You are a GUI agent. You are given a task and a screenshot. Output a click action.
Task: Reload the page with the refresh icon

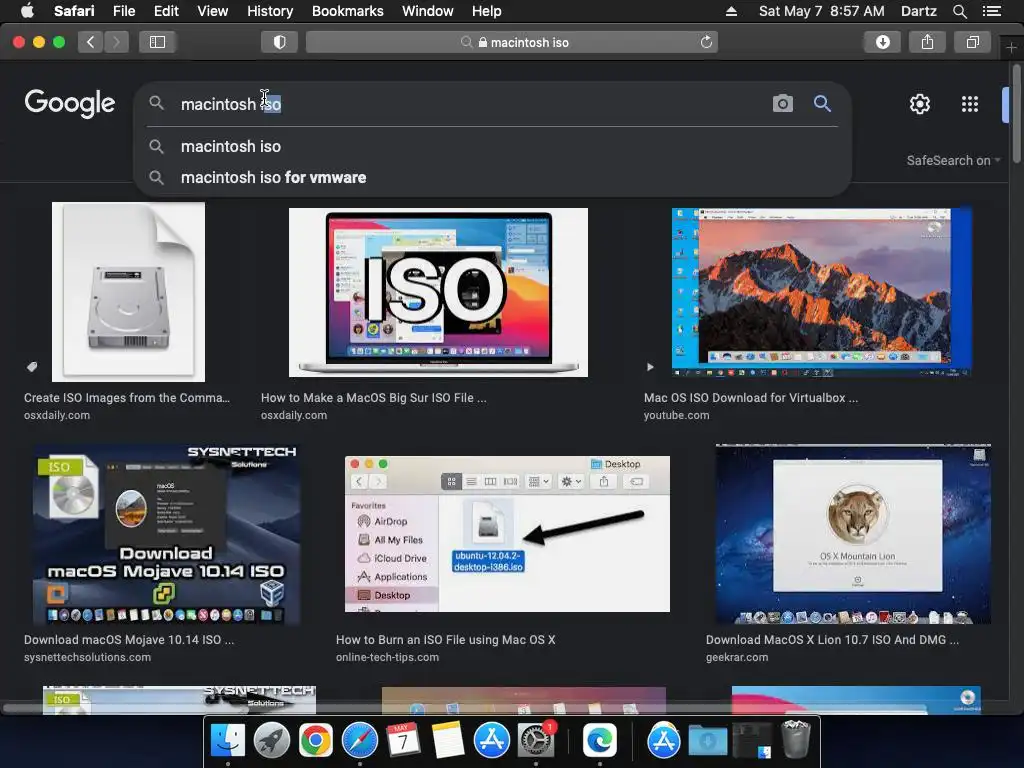(x=706, y=42)
